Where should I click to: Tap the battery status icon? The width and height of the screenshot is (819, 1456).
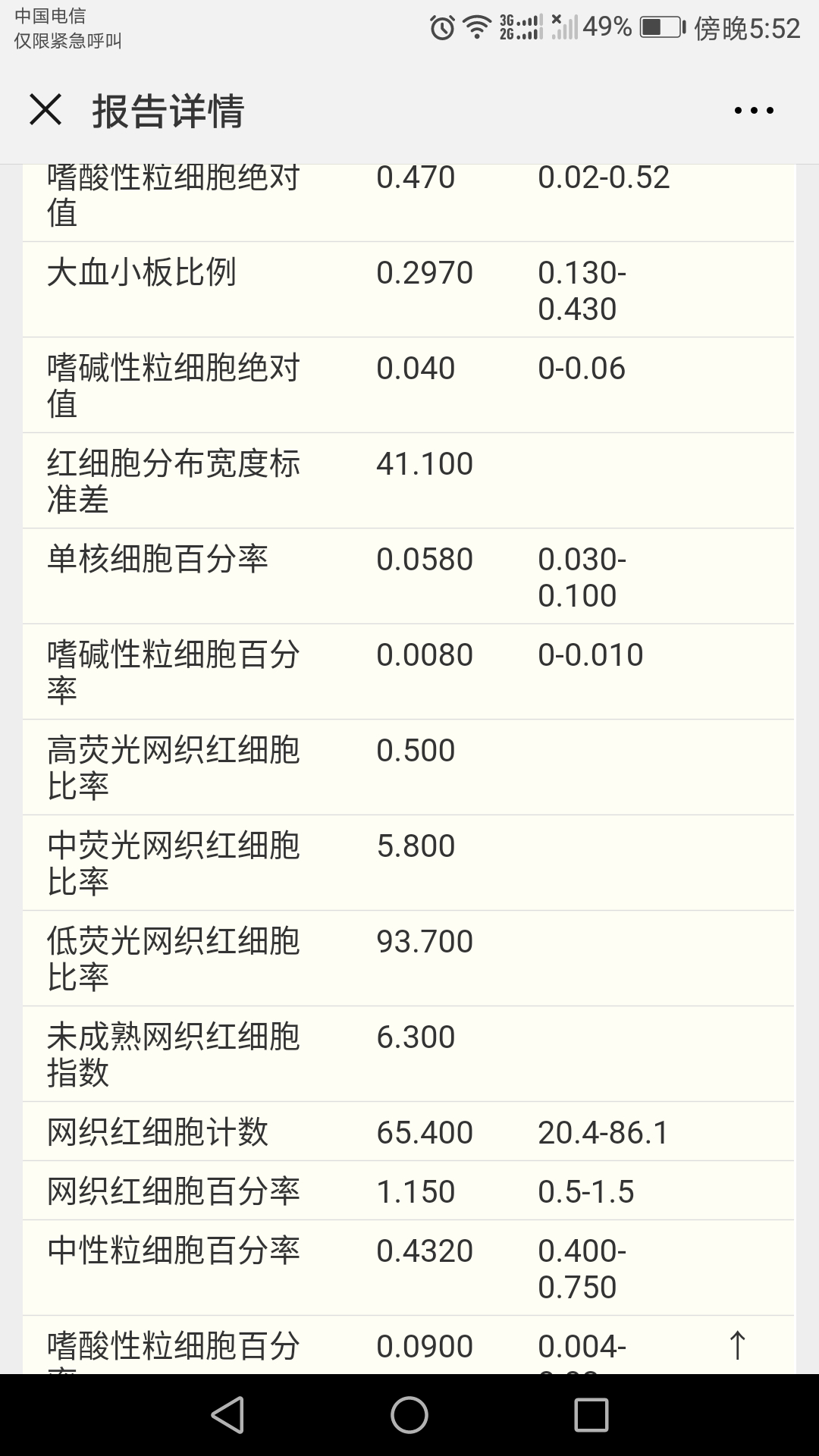pos(662,28)
